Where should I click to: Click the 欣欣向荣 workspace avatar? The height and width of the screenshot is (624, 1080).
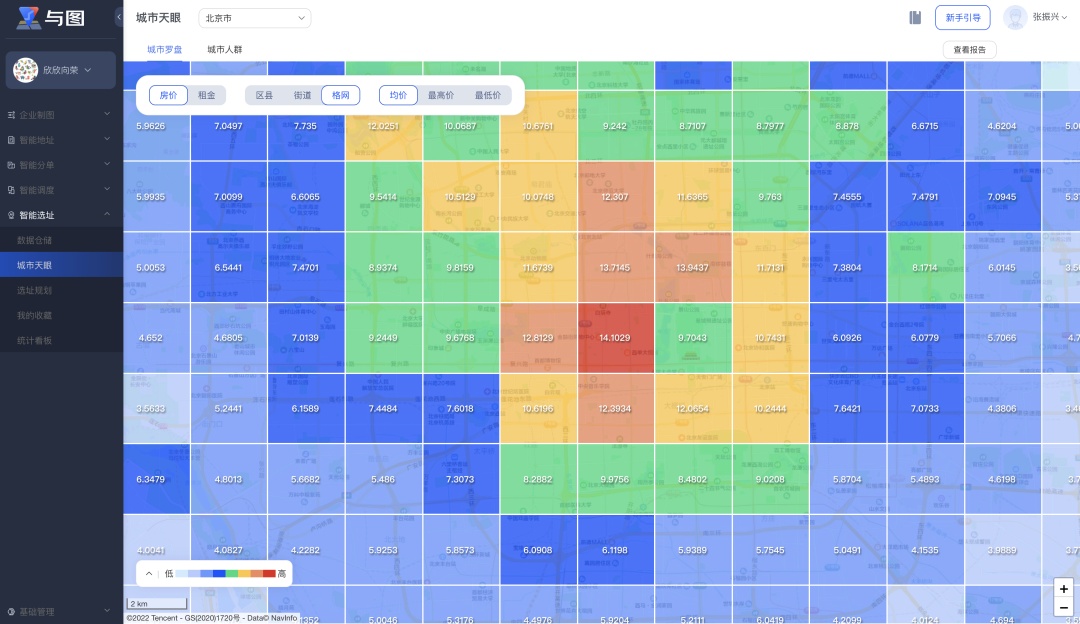[x=26, y=70]
